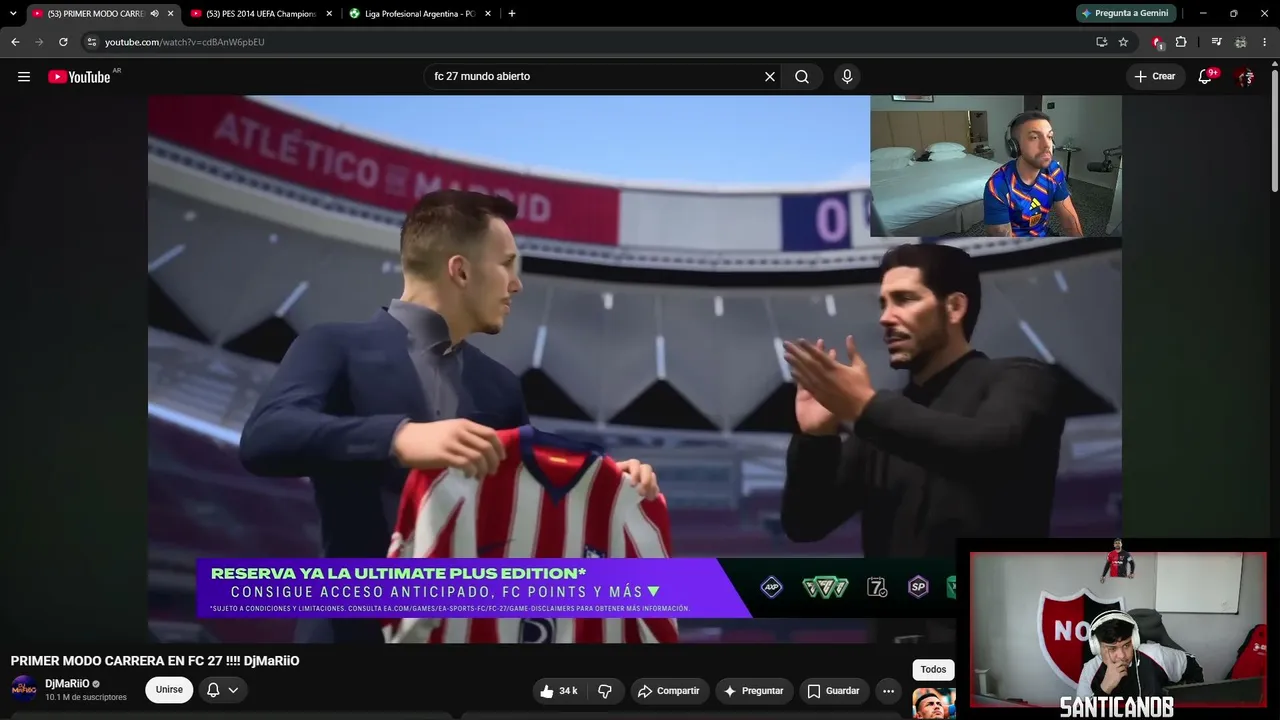Close the PES 2014 UEFA Champions tab
Image resolution: width=1280 pixels, height=720 pixels.
[329, 14]
